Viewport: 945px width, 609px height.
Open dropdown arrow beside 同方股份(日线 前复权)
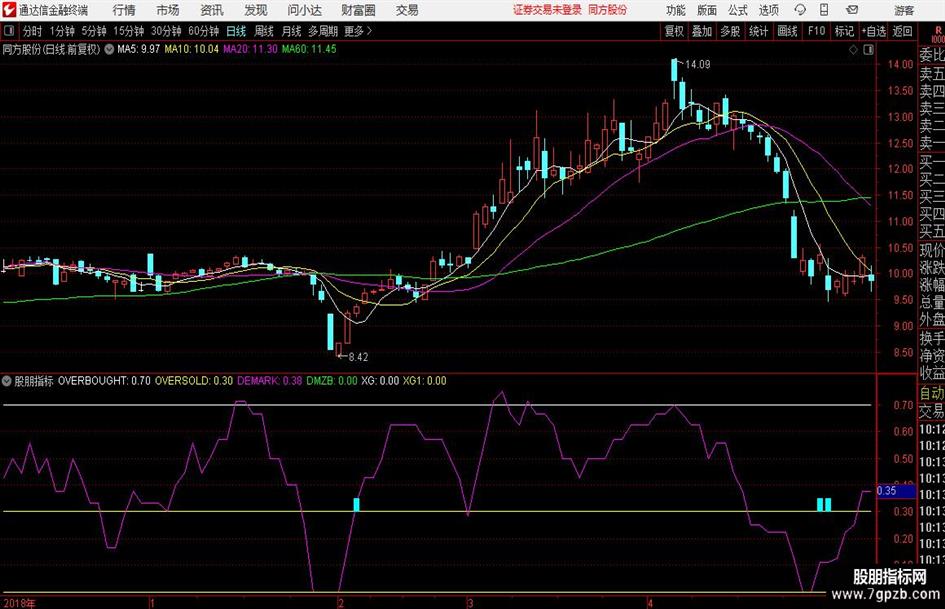point(109,49)
